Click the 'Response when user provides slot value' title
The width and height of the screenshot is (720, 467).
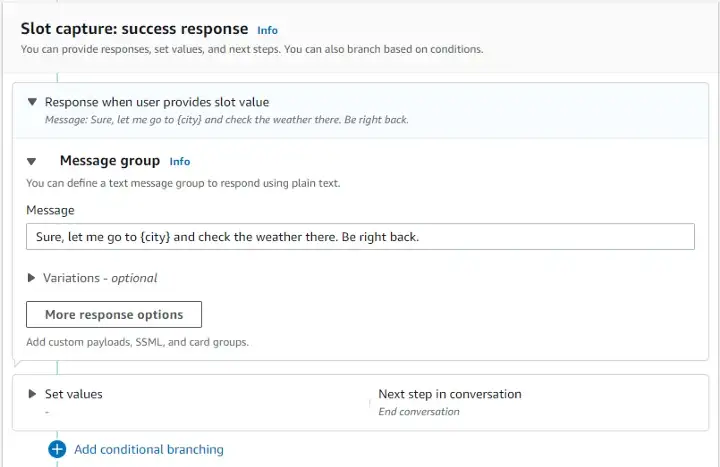click(157, 102)
